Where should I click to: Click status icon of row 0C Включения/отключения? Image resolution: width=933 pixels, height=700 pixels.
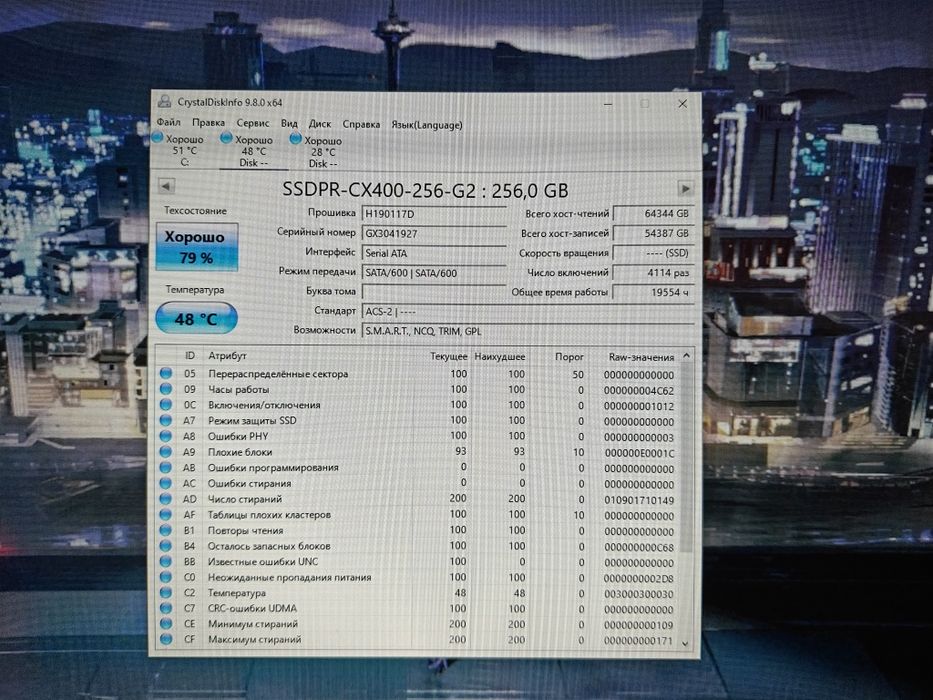[x=166, y=404]
